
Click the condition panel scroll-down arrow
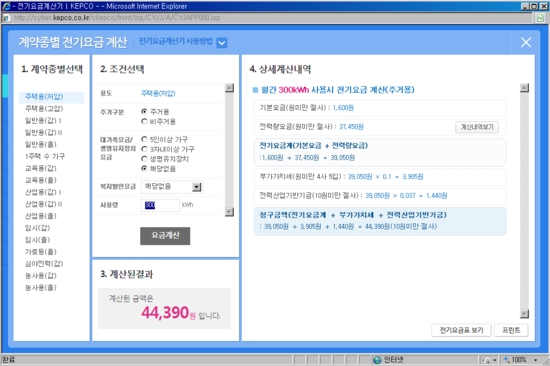(229, 212)
